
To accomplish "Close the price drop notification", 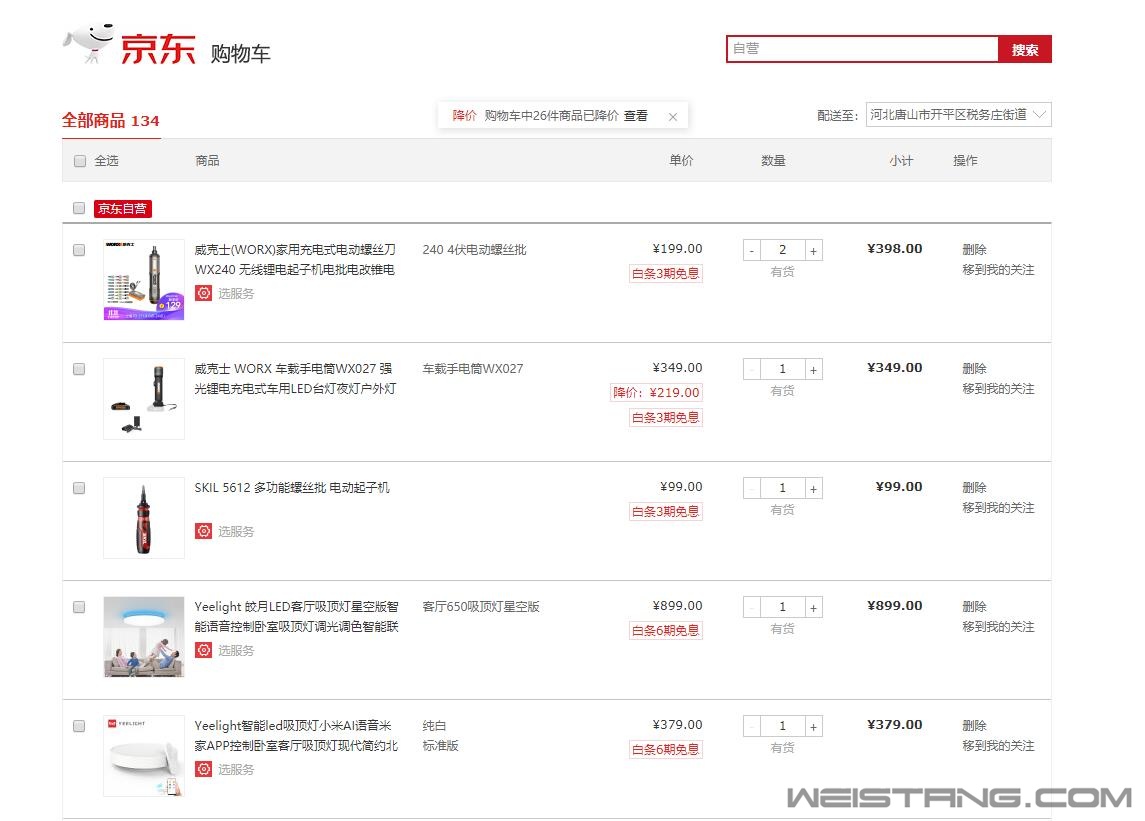I will coord(673,117).
